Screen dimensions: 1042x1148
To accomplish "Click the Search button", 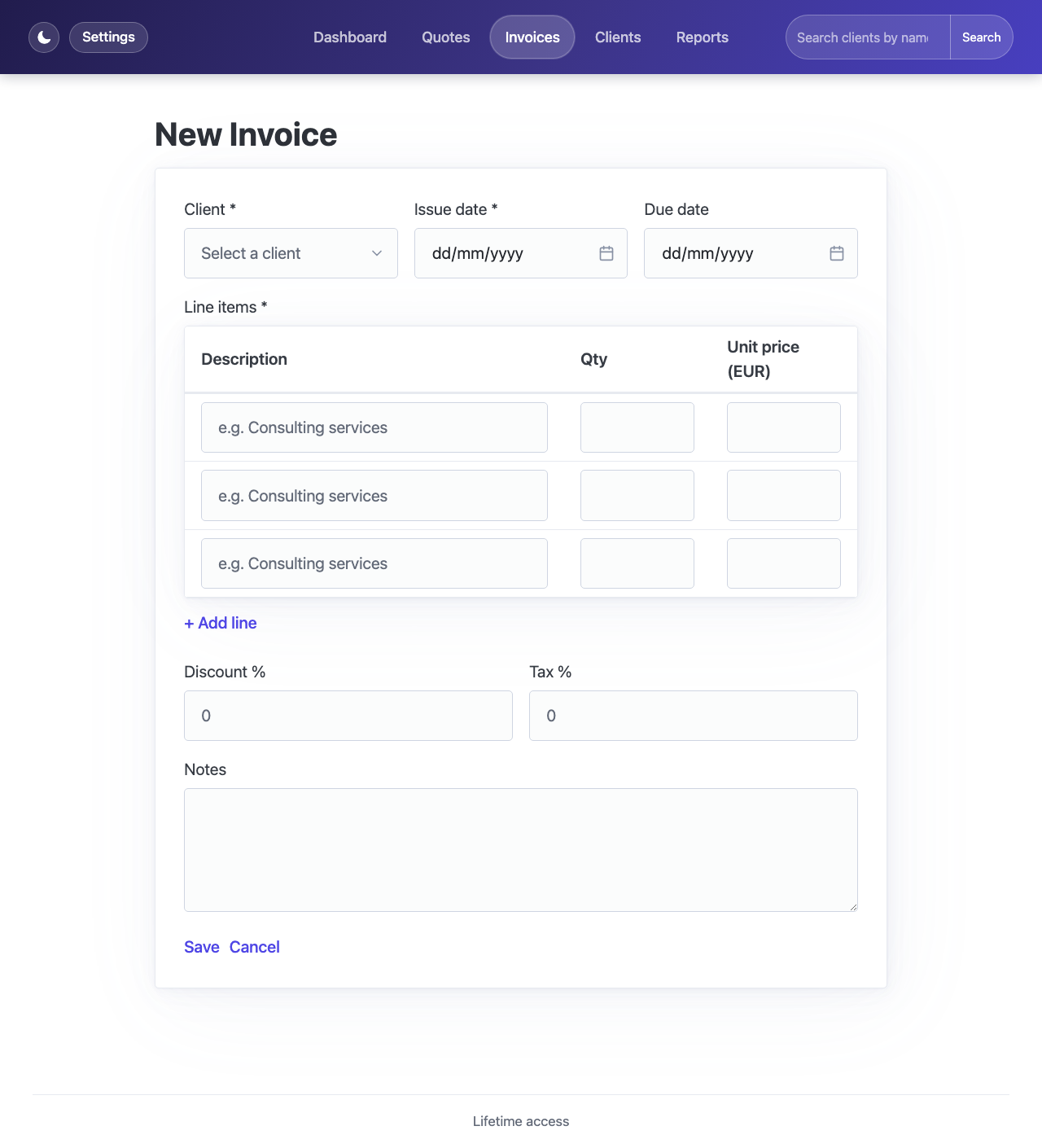I will 982,37.
